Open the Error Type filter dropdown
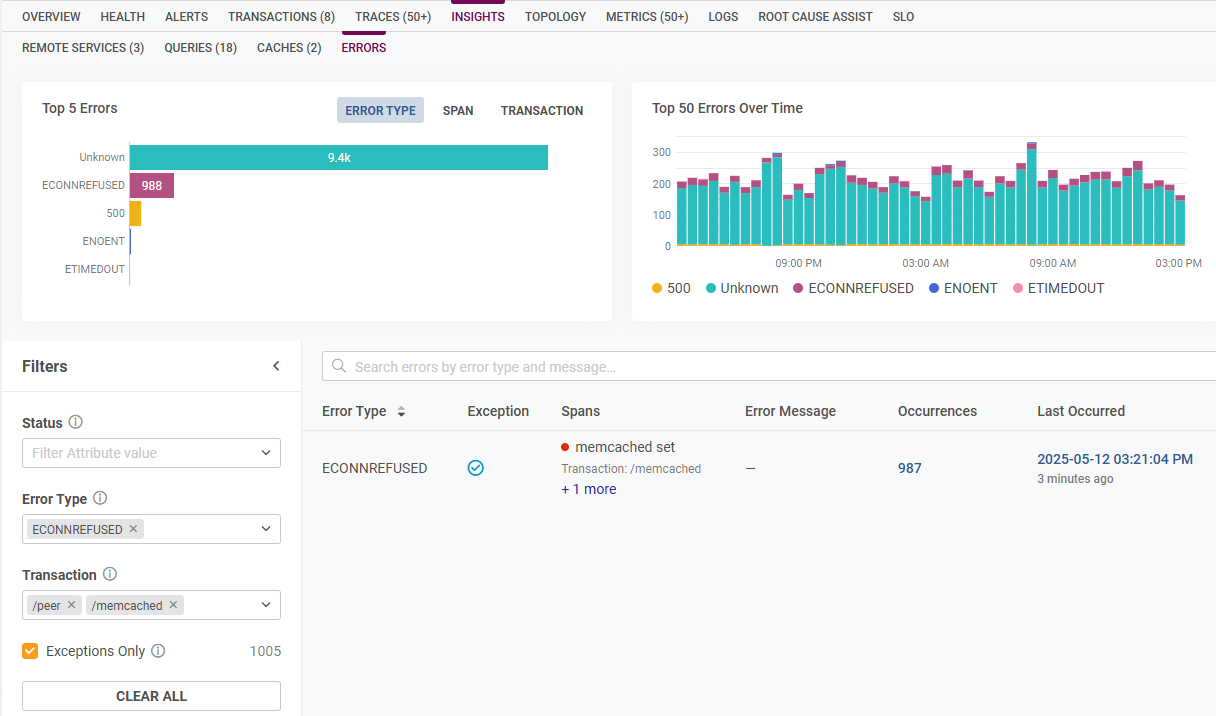Screen dimensions: 1216x716 [x=265, y=529]
